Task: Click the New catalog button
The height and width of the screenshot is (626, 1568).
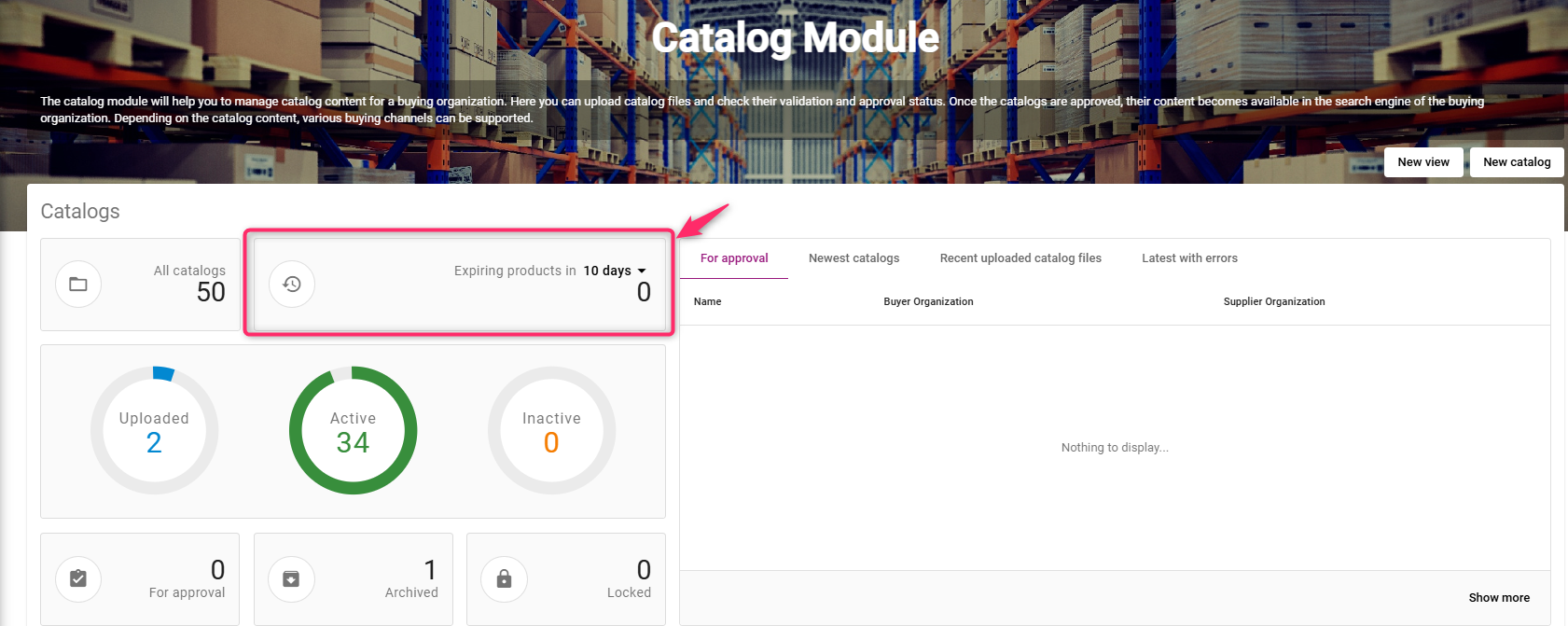Action: point(1517,162)
